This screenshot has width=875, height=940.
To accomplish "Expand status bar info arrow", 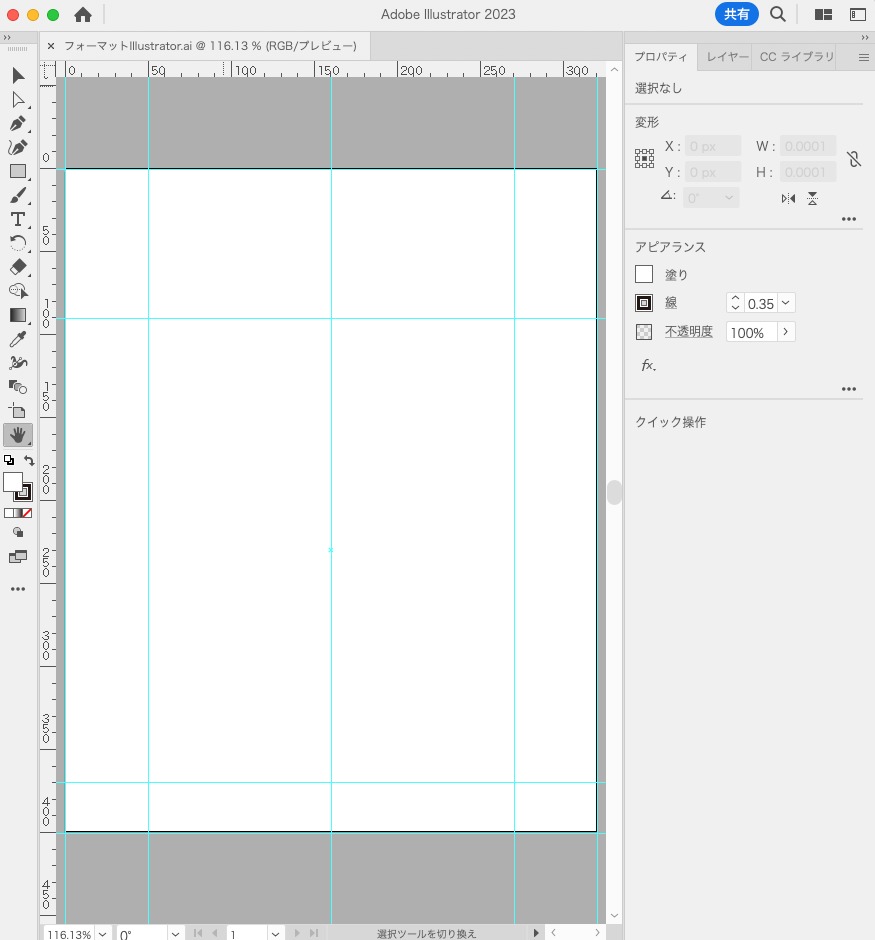I will (x=536, y=933).
